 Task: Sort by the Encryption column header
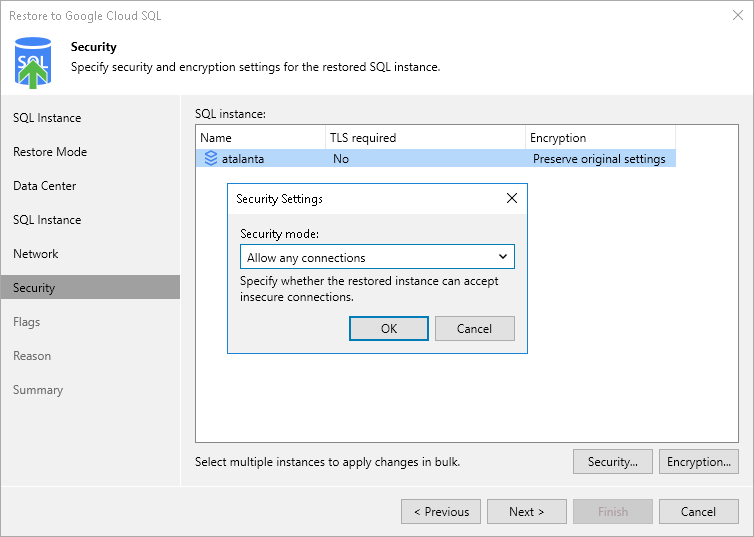[600, 137]
